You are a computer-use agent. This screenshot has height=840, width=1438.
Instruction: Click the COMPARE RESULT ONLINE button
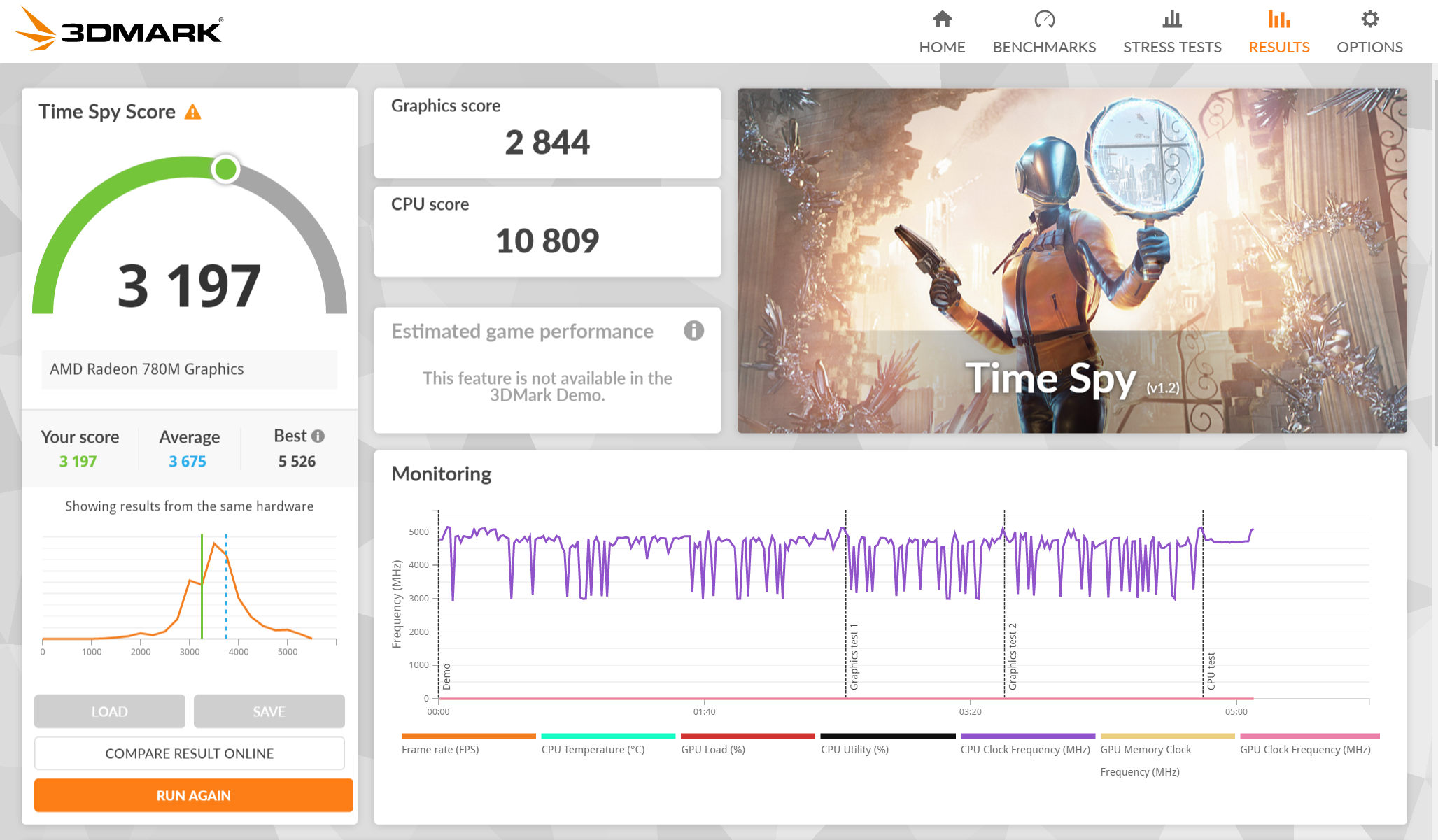189,753
